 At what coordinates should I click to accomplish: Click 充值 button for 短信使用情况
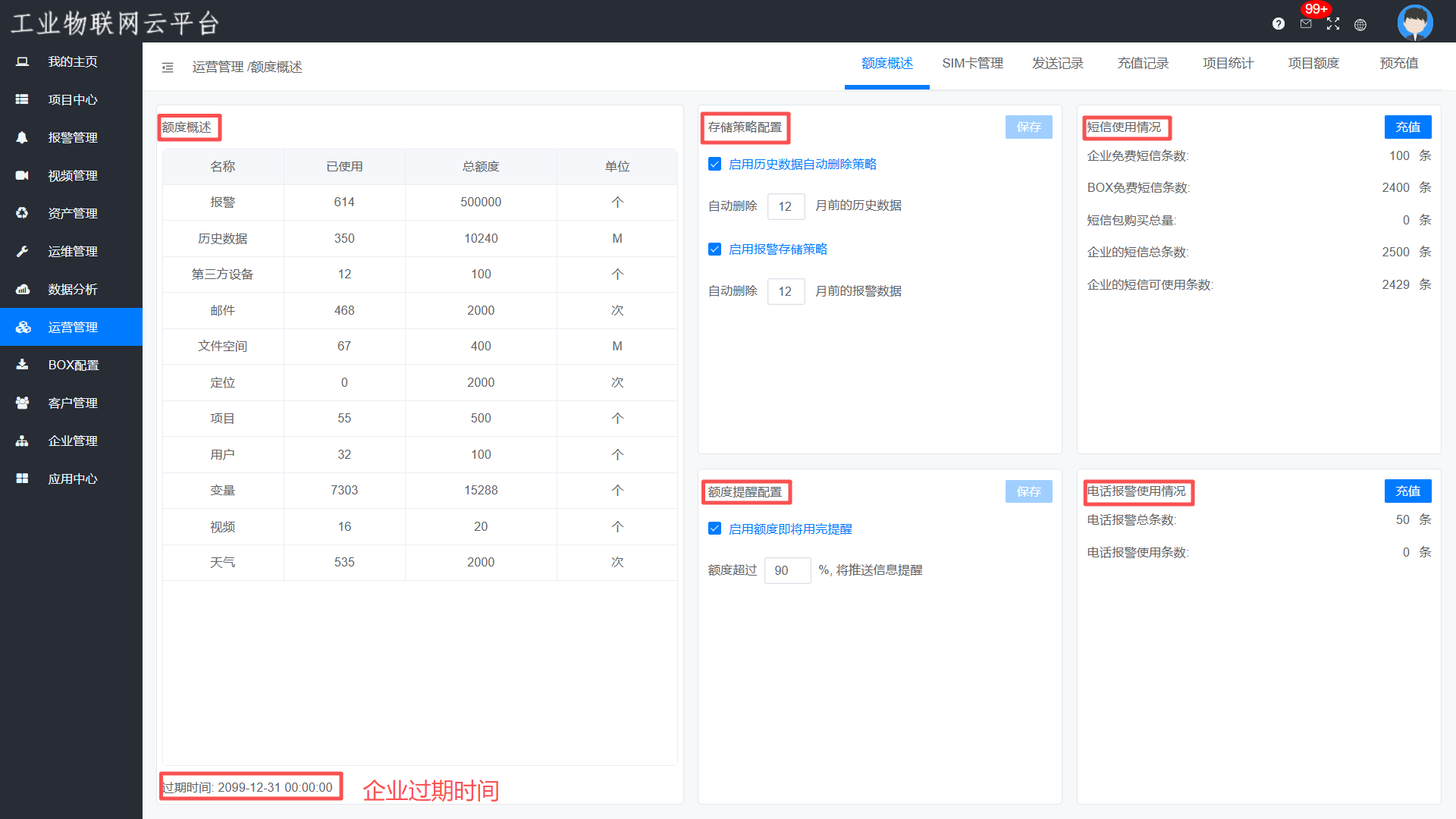click(x=1407, y=127)
